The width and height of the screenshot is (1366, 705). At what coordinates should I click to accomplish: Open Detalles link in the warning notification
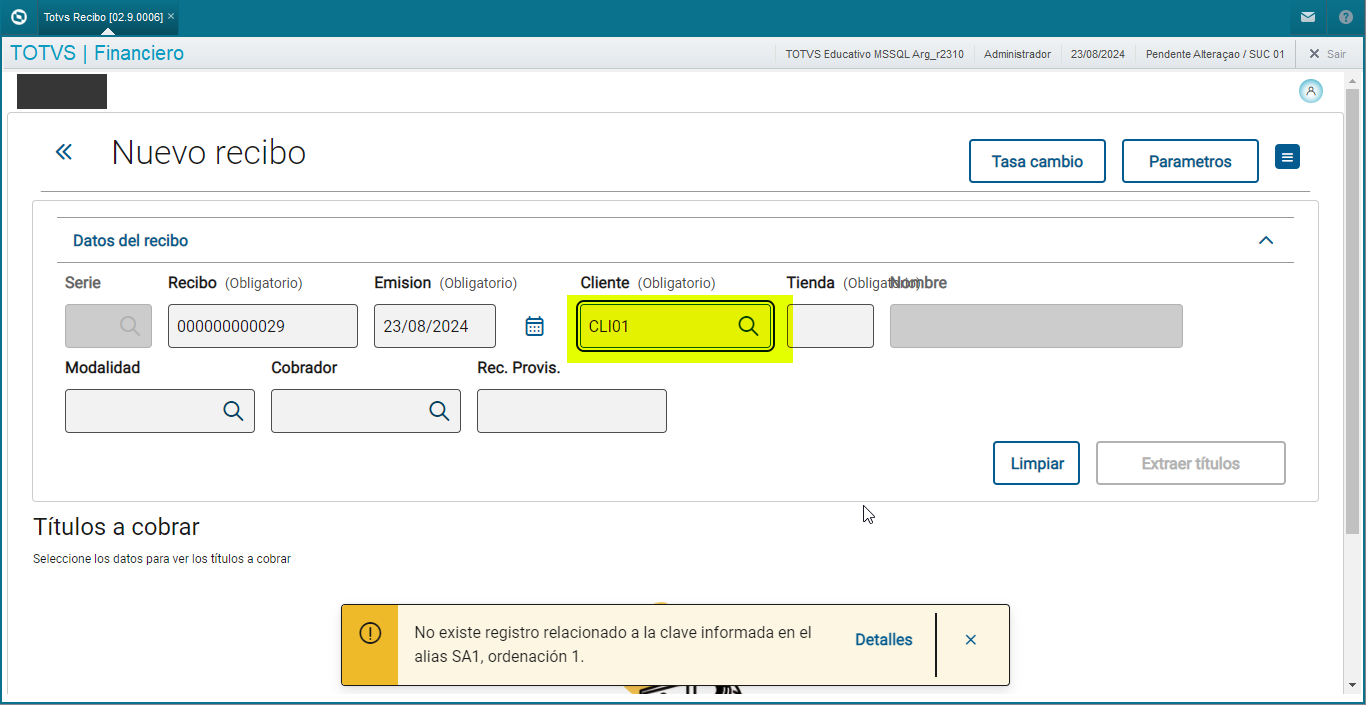(884, 640)
